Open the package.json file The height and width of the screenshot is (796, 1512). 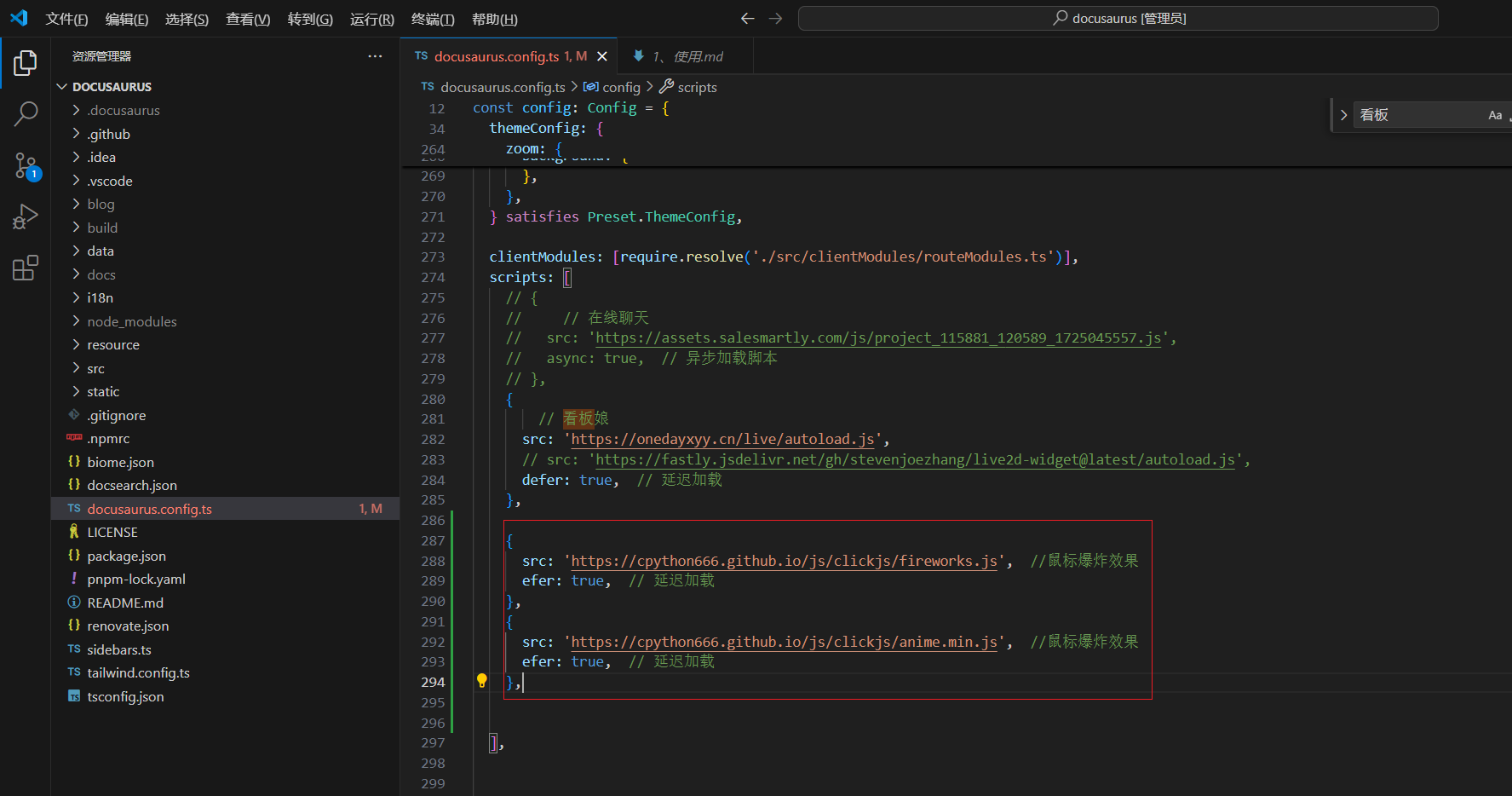pos(126,556)
